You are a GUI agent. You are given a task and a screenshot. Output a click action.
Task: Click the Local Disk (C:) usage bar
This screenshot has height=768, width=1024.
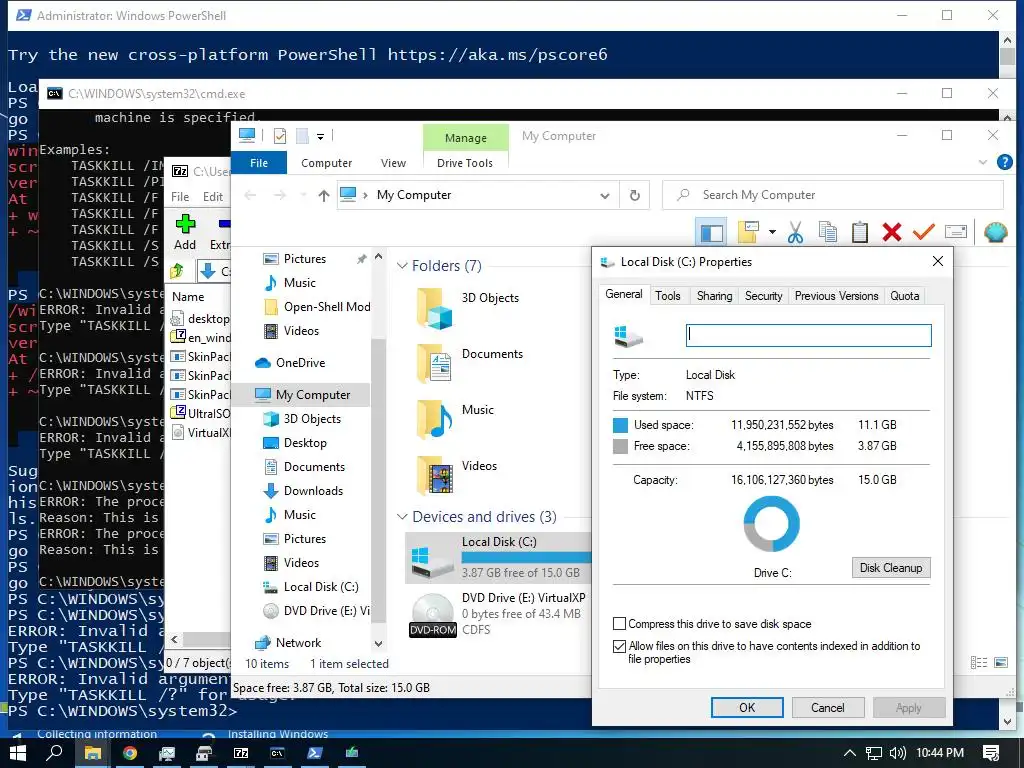tap(526, 557)
